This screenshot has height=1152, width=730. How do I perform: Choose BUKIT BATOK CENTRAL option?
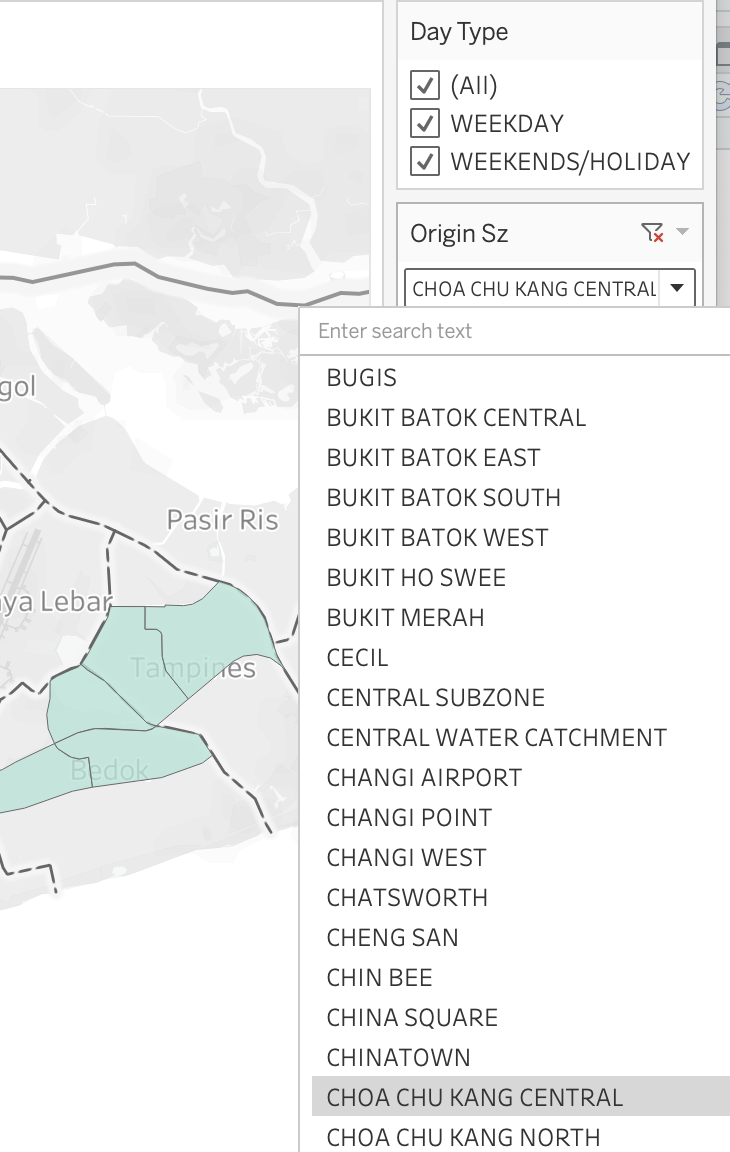pos(456,418)
